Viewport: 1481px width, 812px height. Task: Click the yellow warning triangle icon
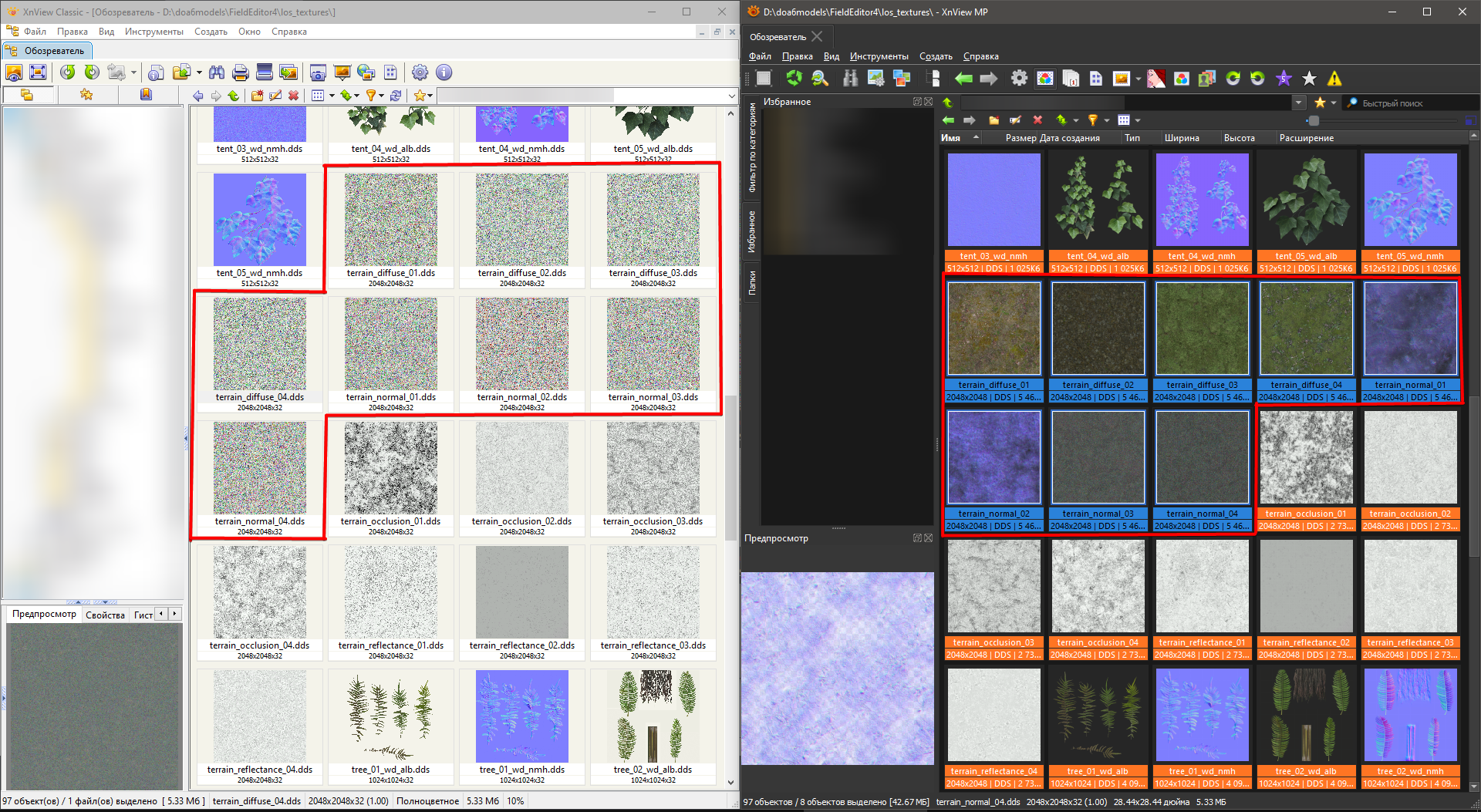[1334, 79]
